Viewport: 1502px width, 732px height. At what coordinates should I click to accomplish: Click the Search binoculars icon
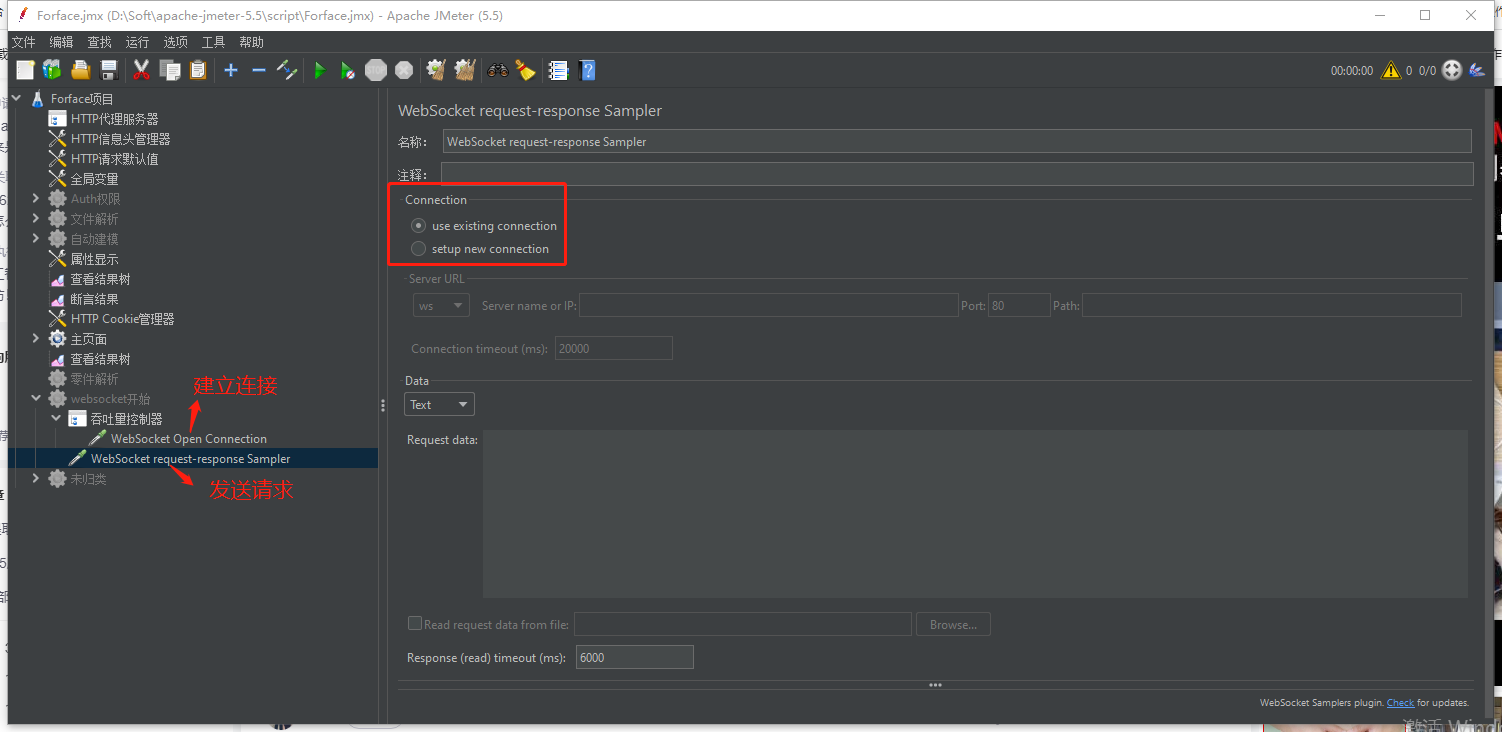[x=497, y=70]
